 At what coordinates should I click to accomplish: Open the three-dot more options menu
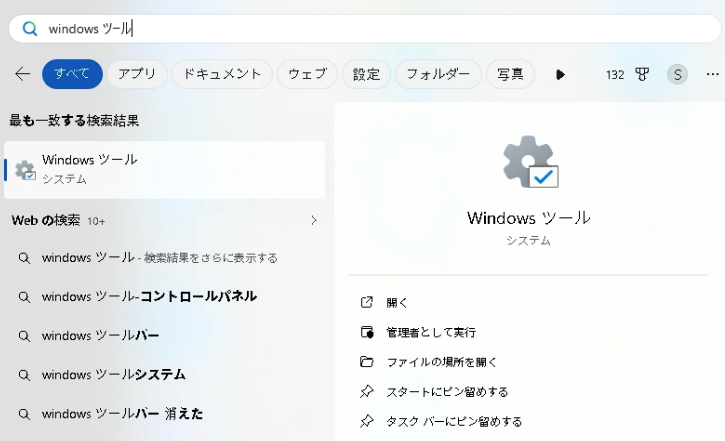(712, 74)
